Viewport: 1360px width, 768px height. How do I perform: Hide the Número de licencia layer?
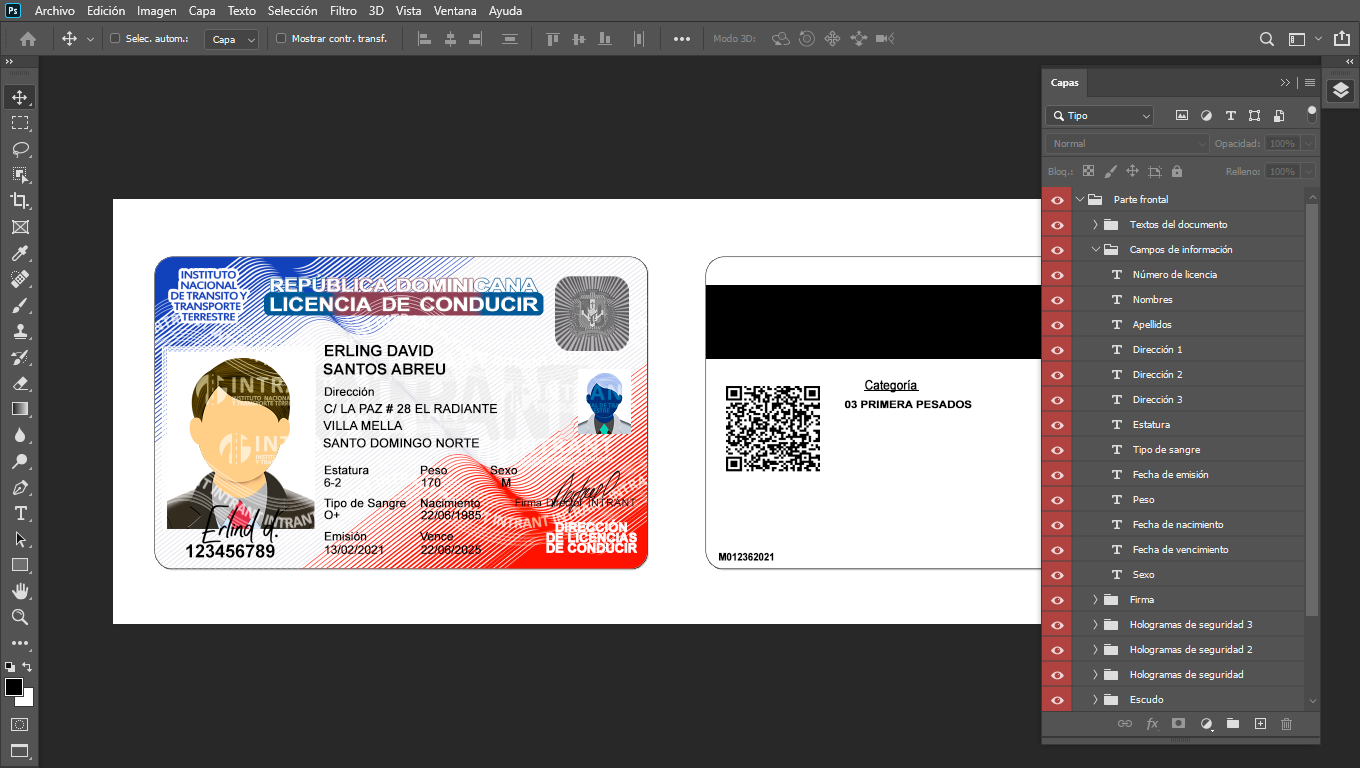(x=1057, y=275)
